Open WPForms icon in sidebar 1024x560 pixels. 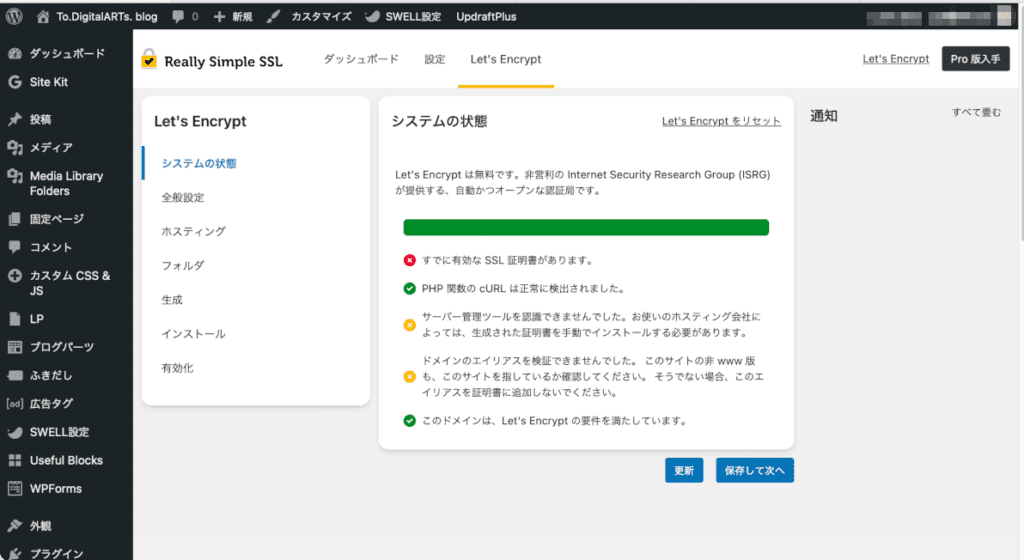[x=14, y=488]
